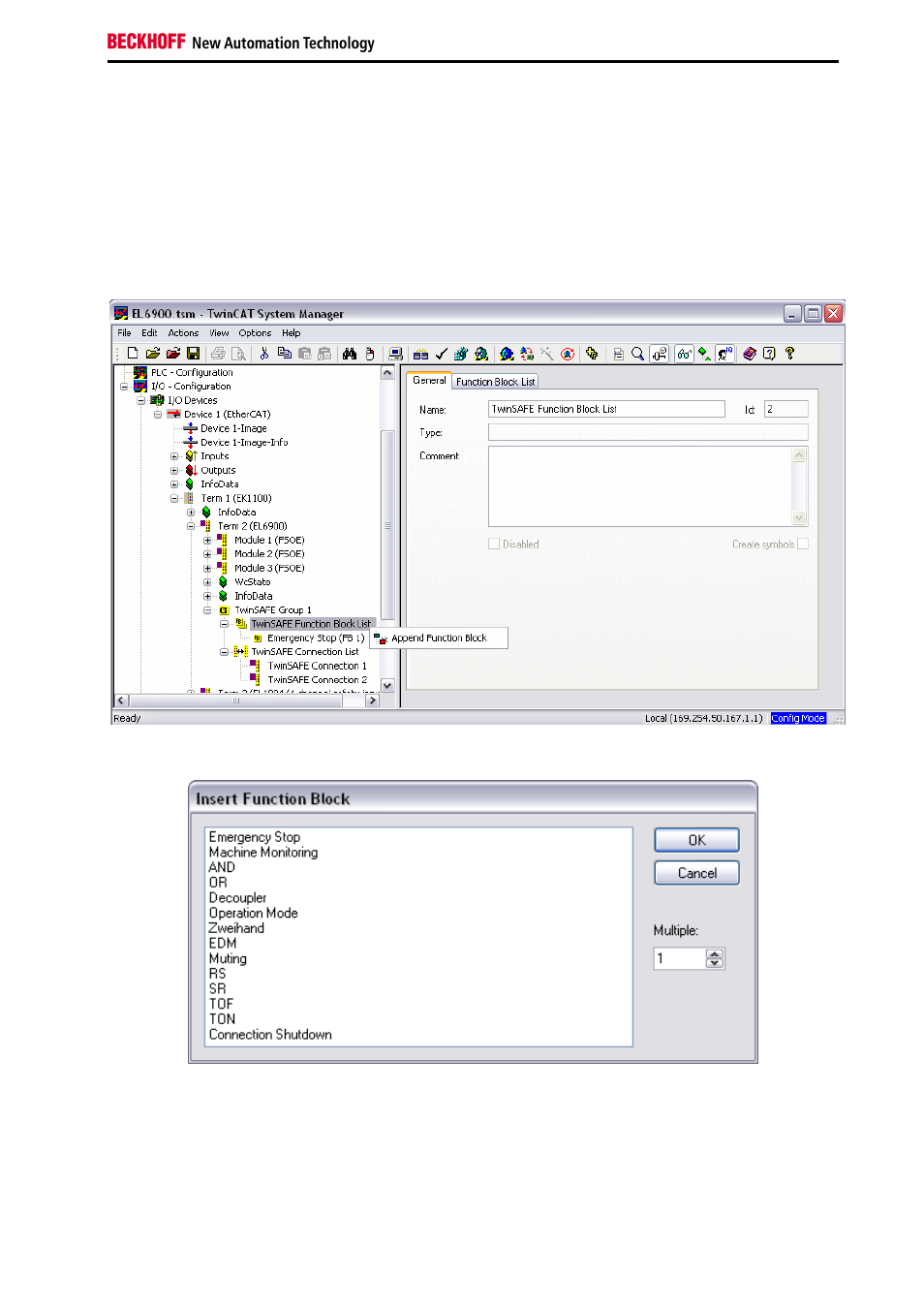Collapse the Term 2 (EL6900) node
924x1308 pixels.
pos(191,526)
